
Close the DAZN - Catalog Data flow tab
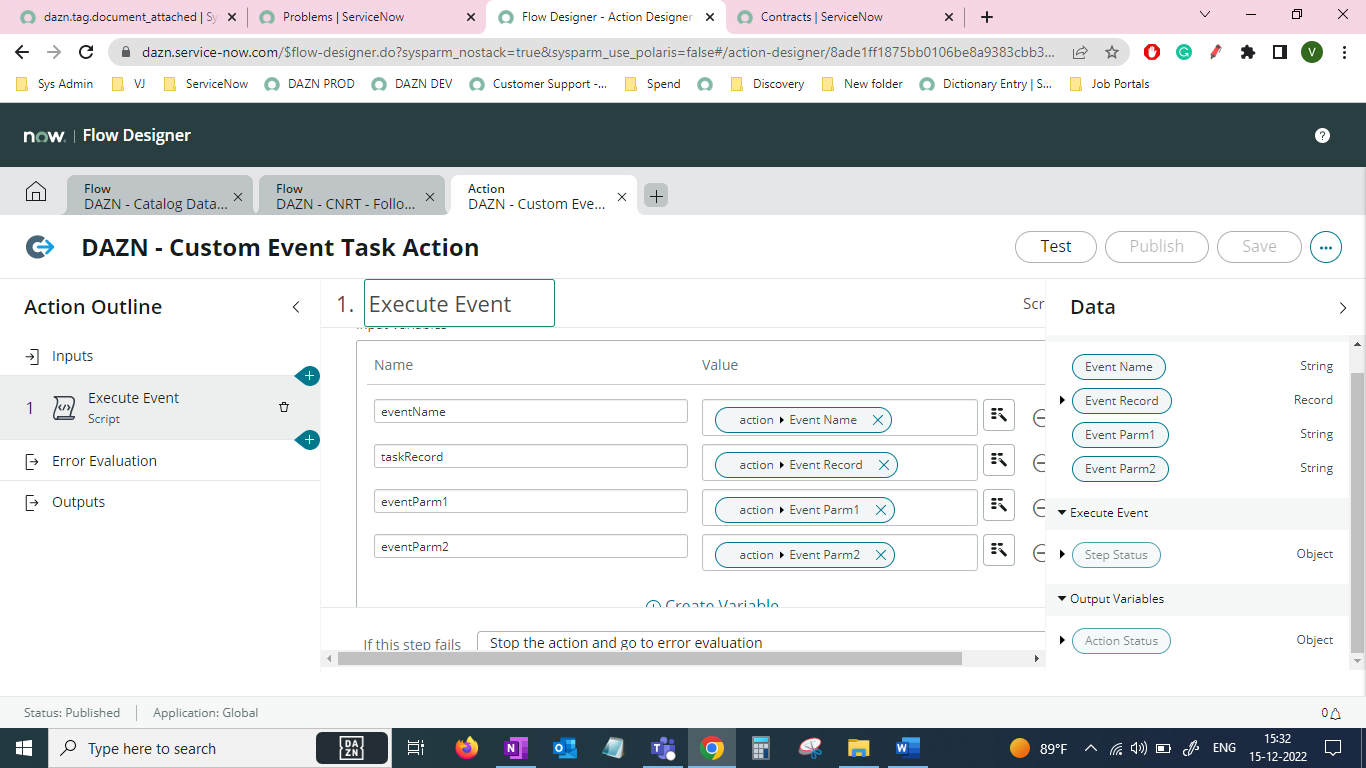coord(238,197)
